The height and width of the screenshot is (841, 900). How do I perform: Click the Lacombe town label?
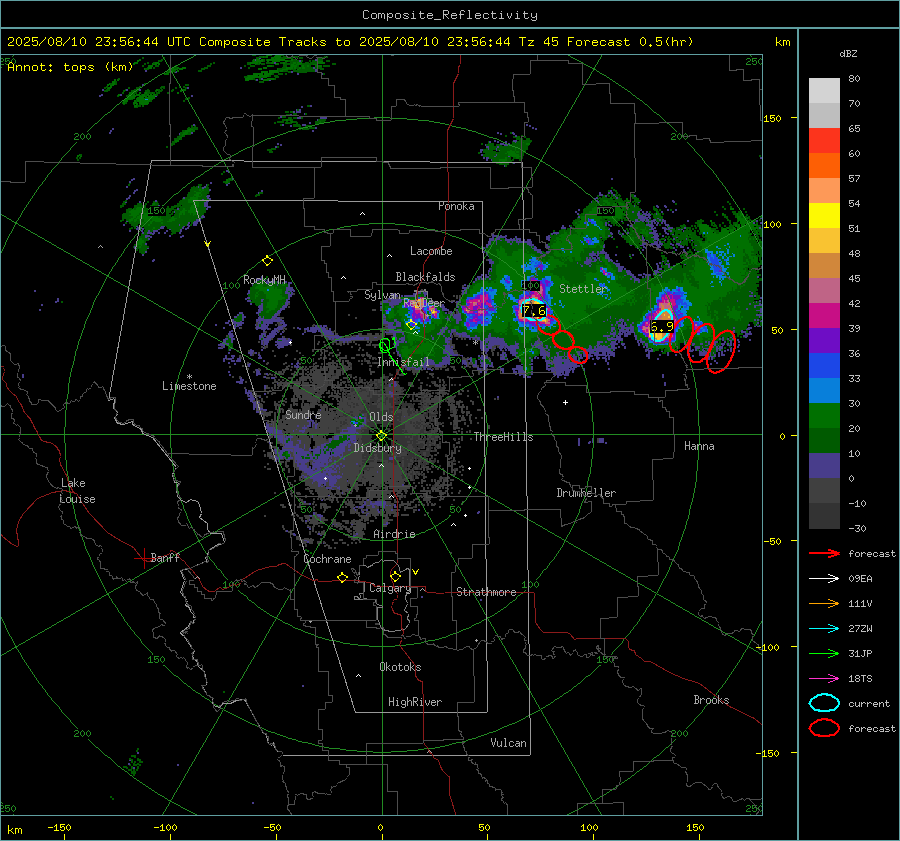(431, 251)
